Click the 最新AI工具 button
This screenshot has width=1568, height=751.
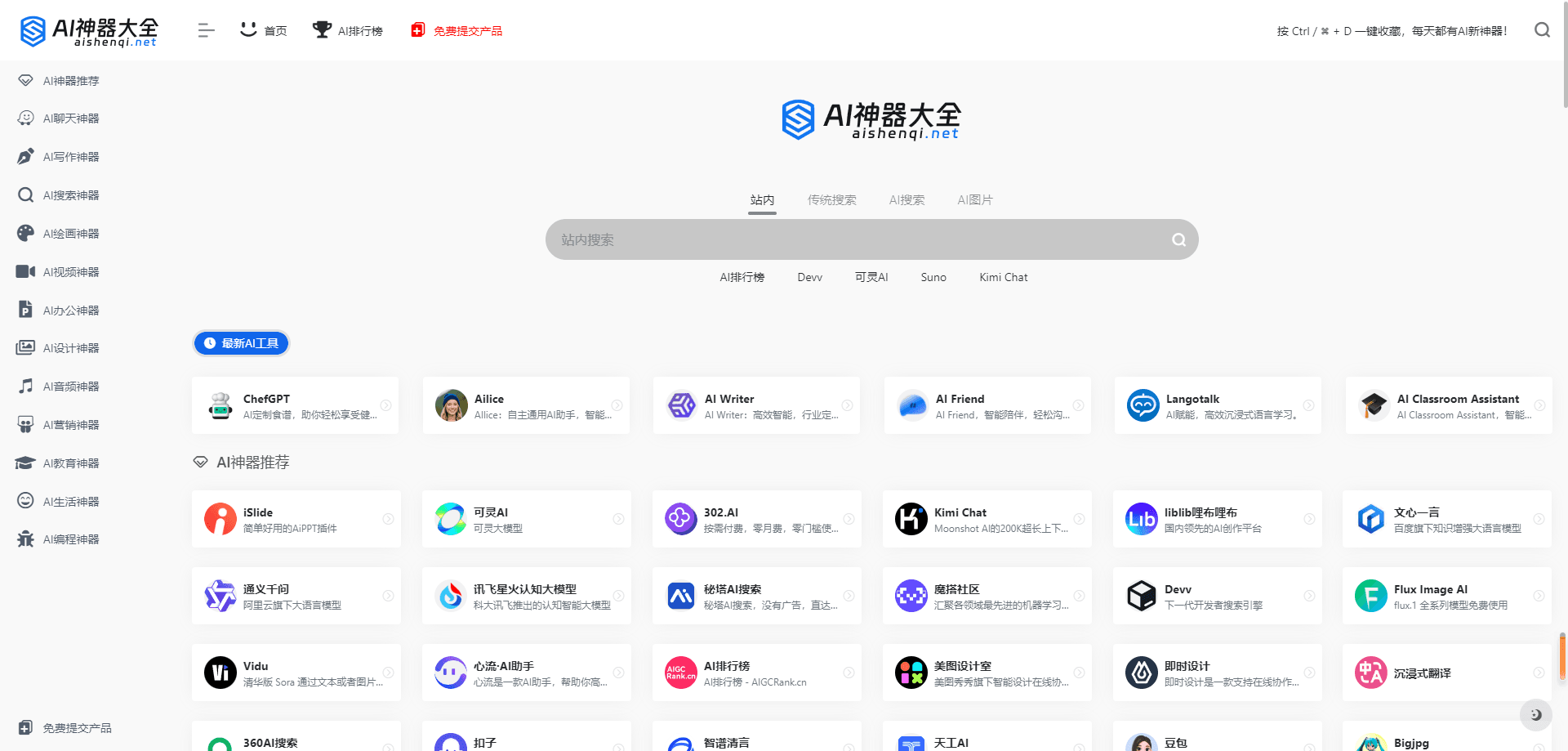241,343
